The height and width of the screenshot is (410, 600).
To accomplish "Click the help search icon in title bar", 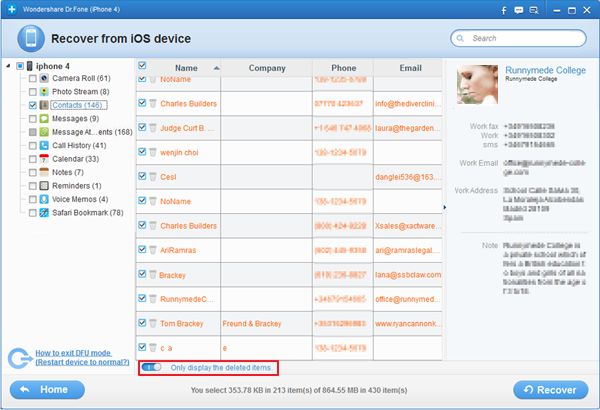I will pyautogui.click(x=533, y=10).
